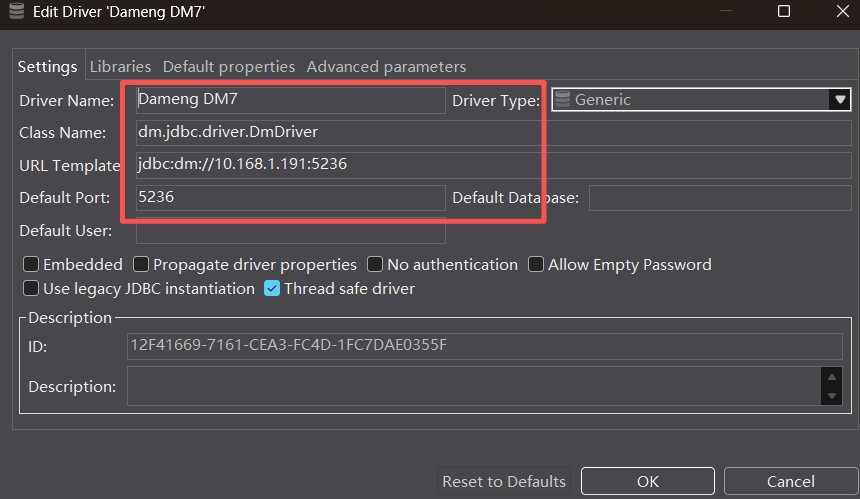
Task: Switch to the Libraries tab
Action: pos(120,67)
